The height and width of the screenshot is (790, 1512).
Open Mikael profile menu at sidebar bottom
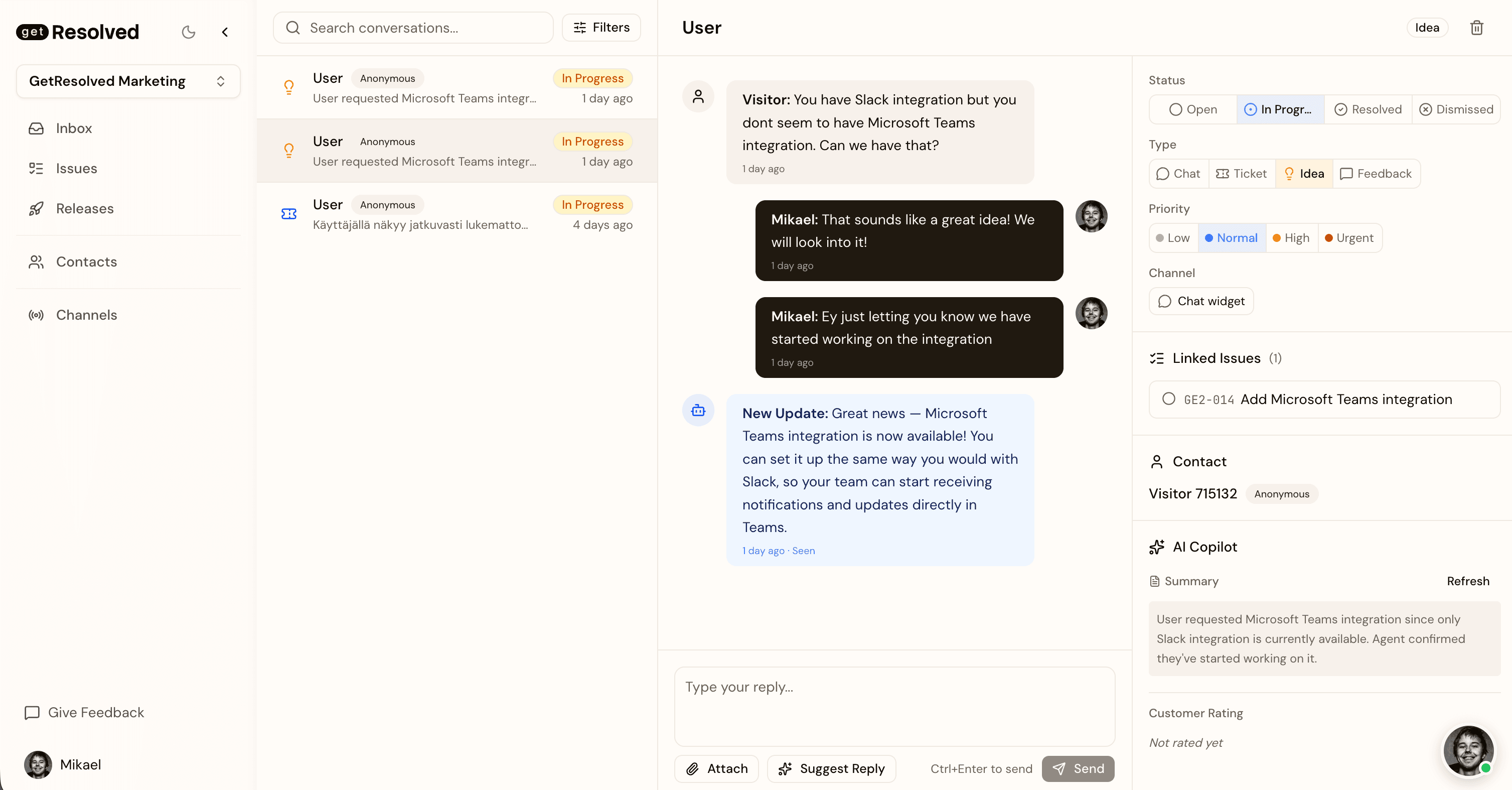click(63, 765)
